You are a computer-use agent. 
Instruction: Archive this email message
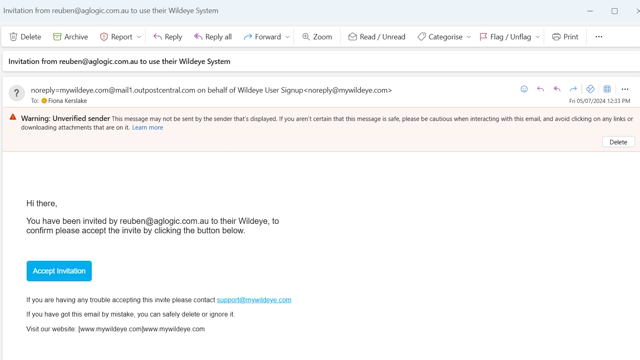[x=70, y=37]
